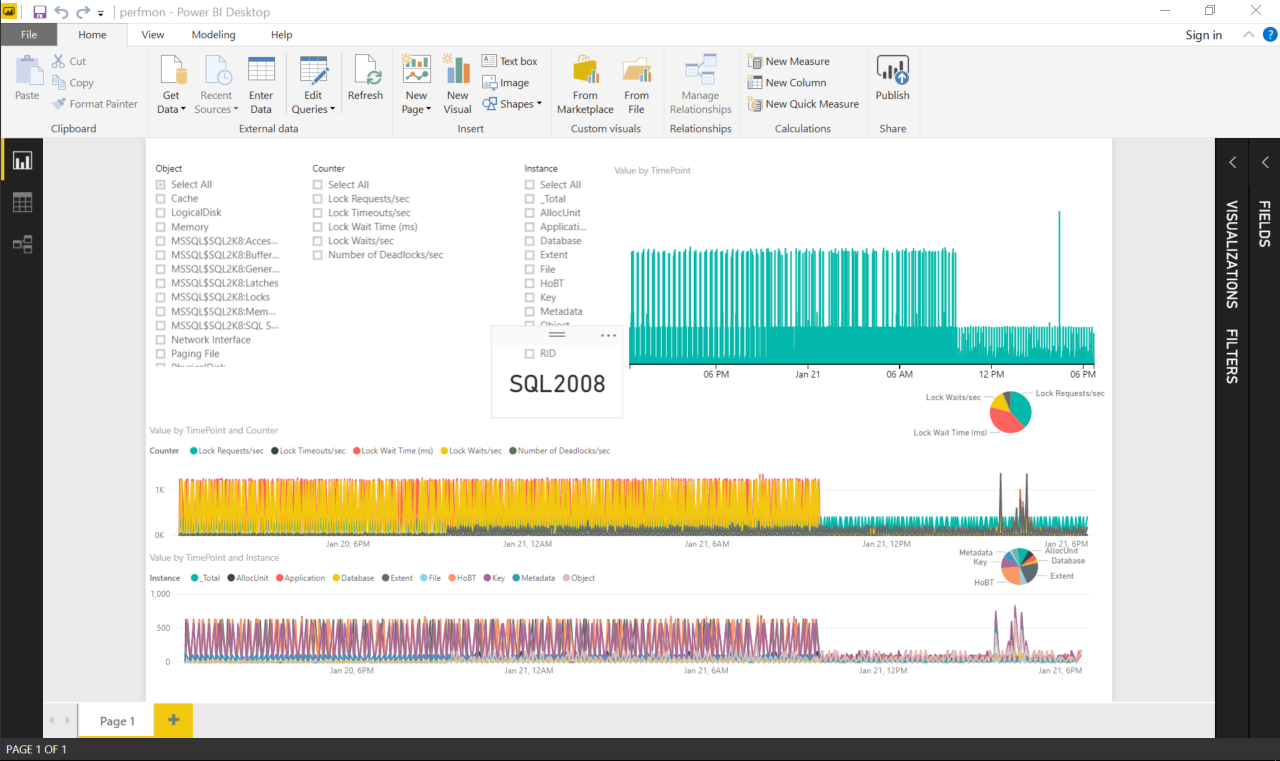Check the Memory object checkbox
Viewport: 1280px width, 761px height.
[x=160, y=227]
